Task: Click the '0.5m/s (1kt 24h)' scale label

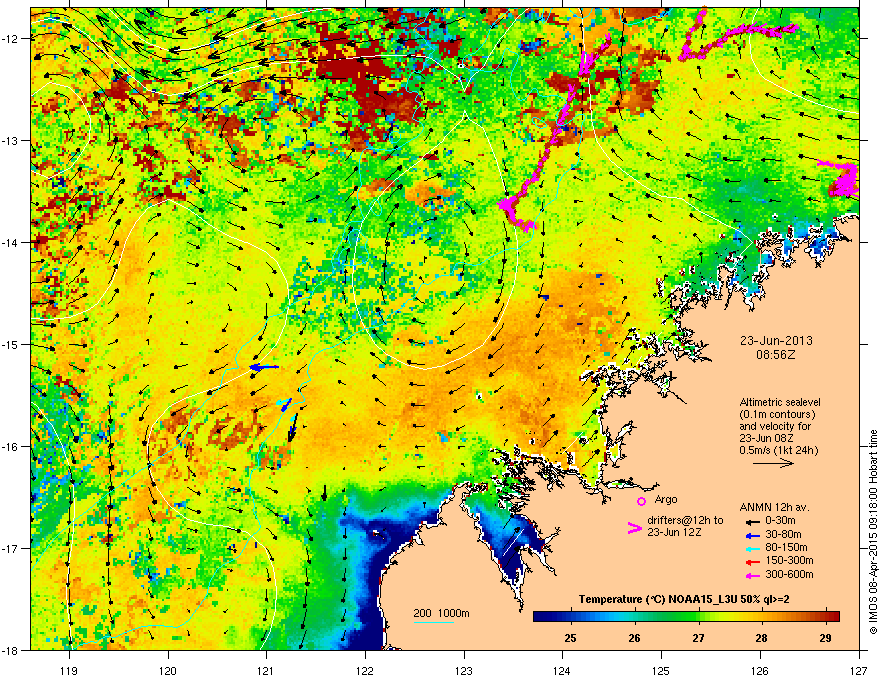Action: (778, 450)
